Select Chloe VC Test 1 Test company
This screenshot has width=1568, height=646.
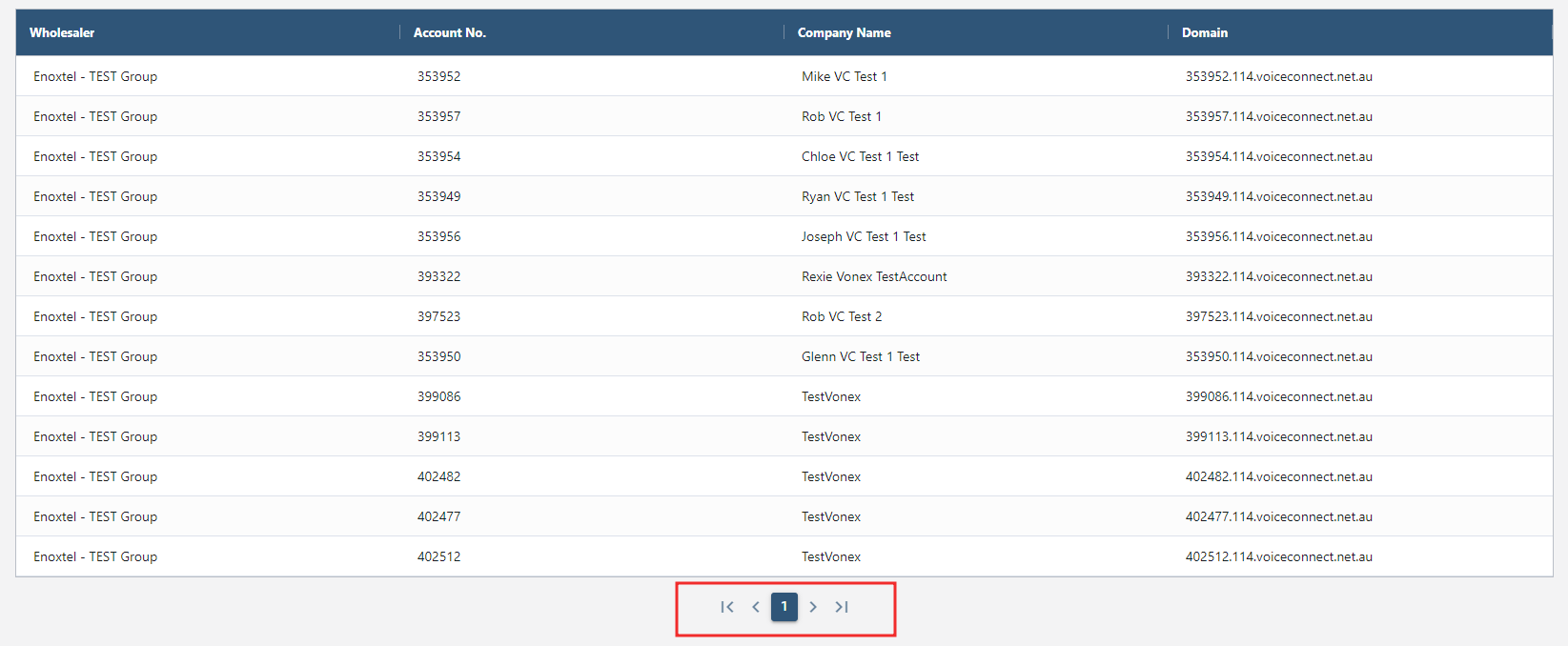[x=860, y=156]
